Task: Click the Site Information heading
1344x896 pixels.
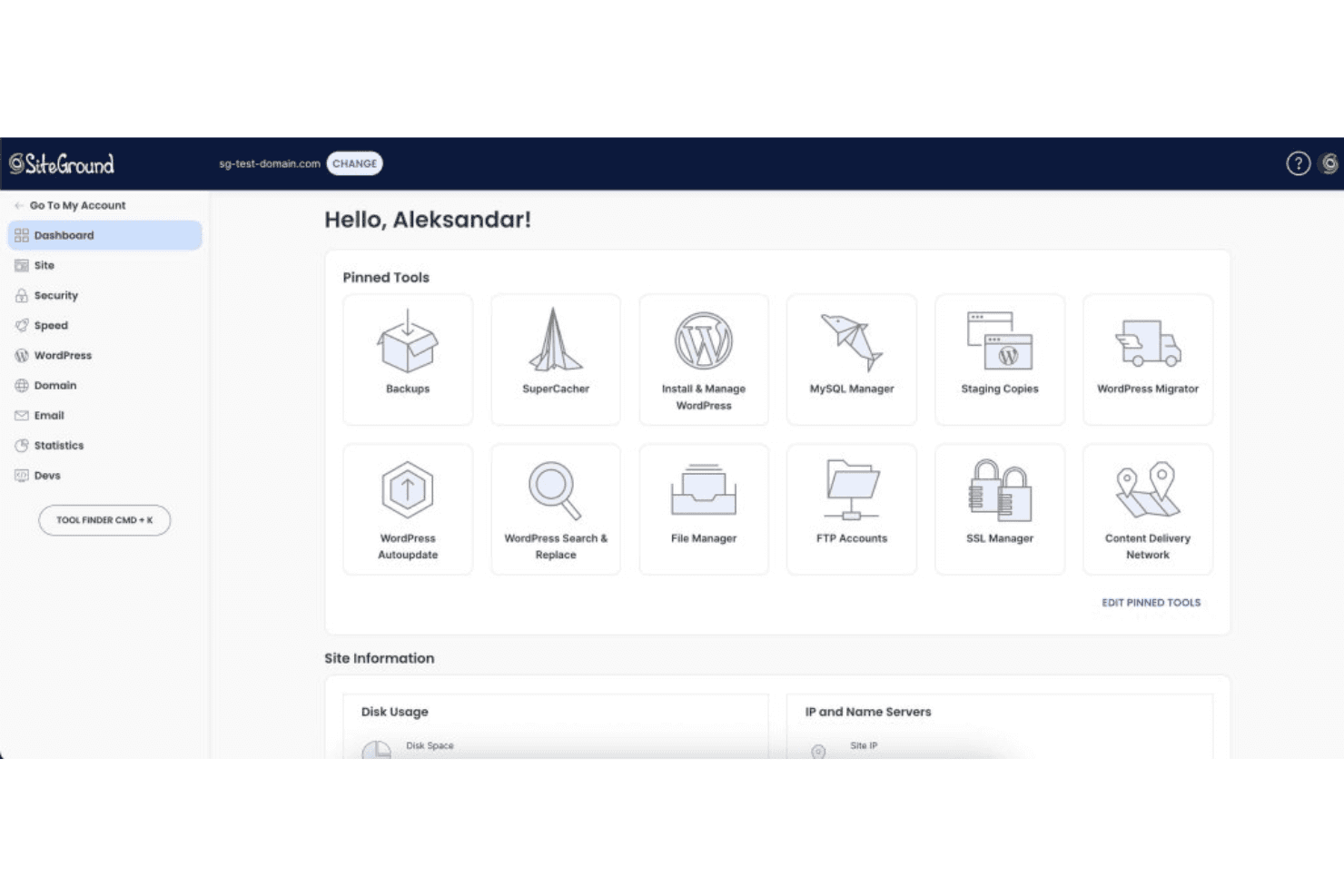Action: tap(380, 658)
